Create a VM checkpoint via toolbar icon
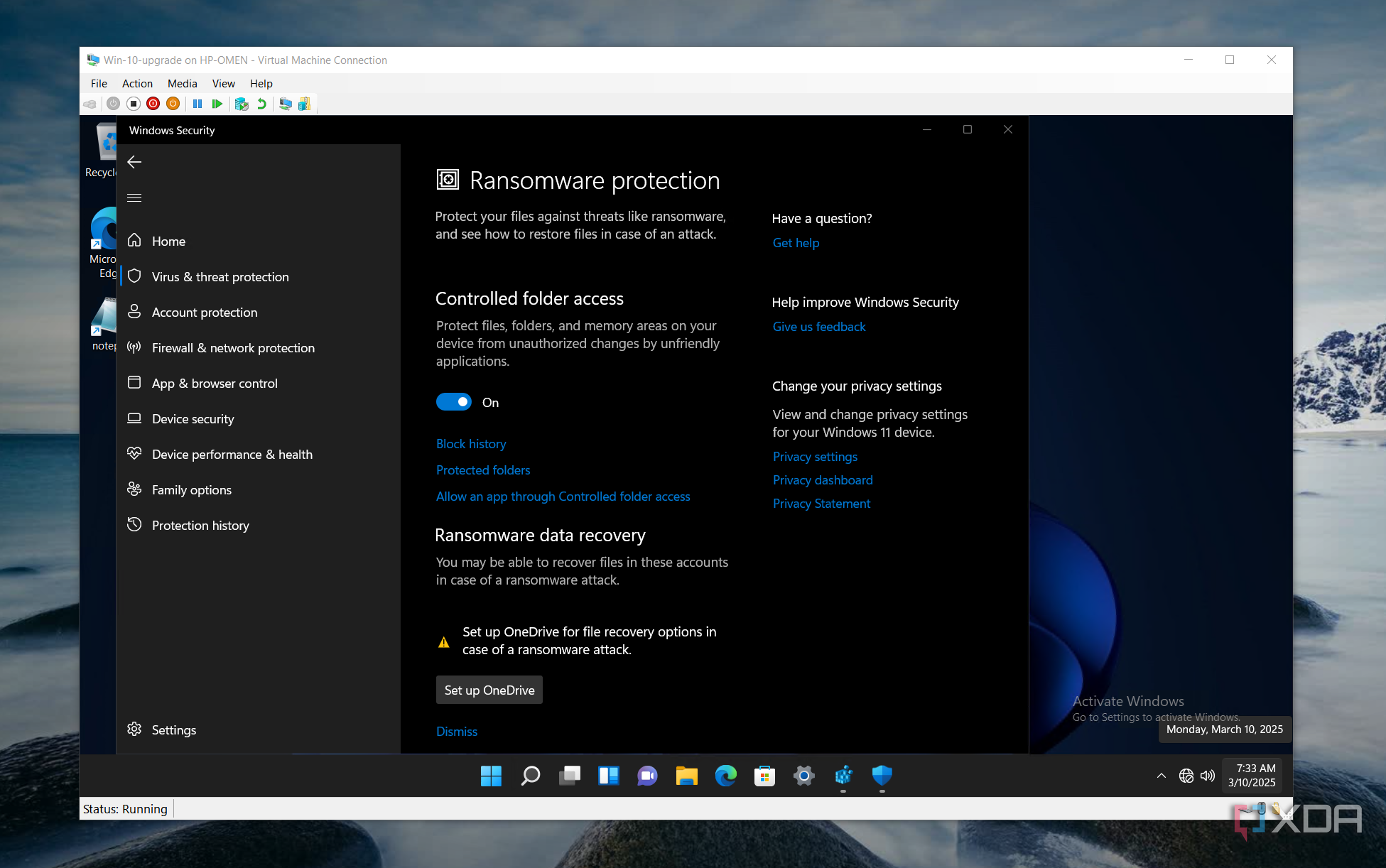The height and width of the screenshot is (868, 1386). pyautogui.click(x=242, y=104)
